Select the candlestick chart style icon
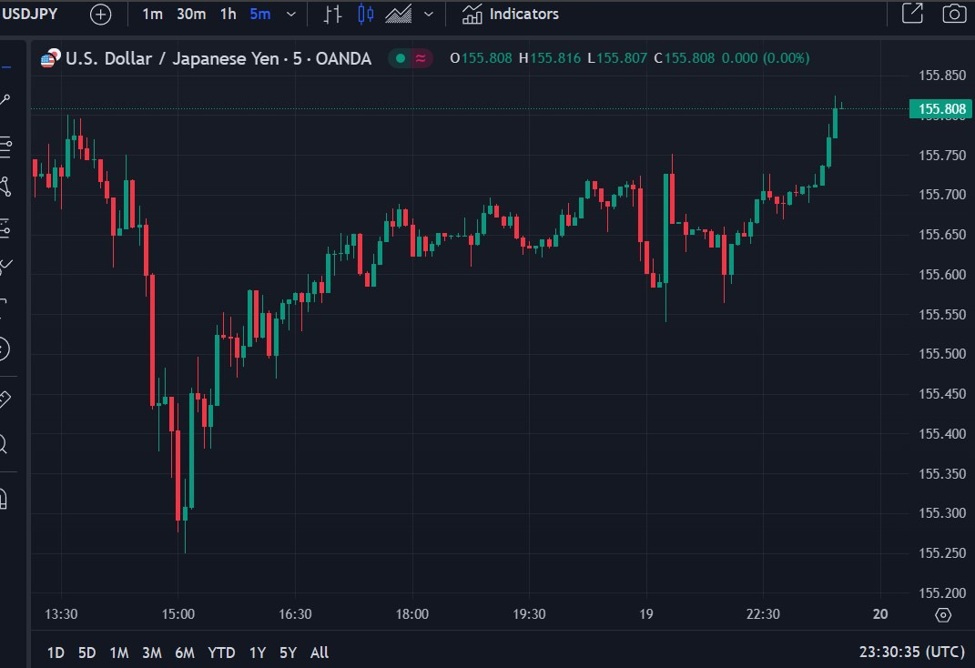This screenshot has height=668, width=975. click(366, 14)
